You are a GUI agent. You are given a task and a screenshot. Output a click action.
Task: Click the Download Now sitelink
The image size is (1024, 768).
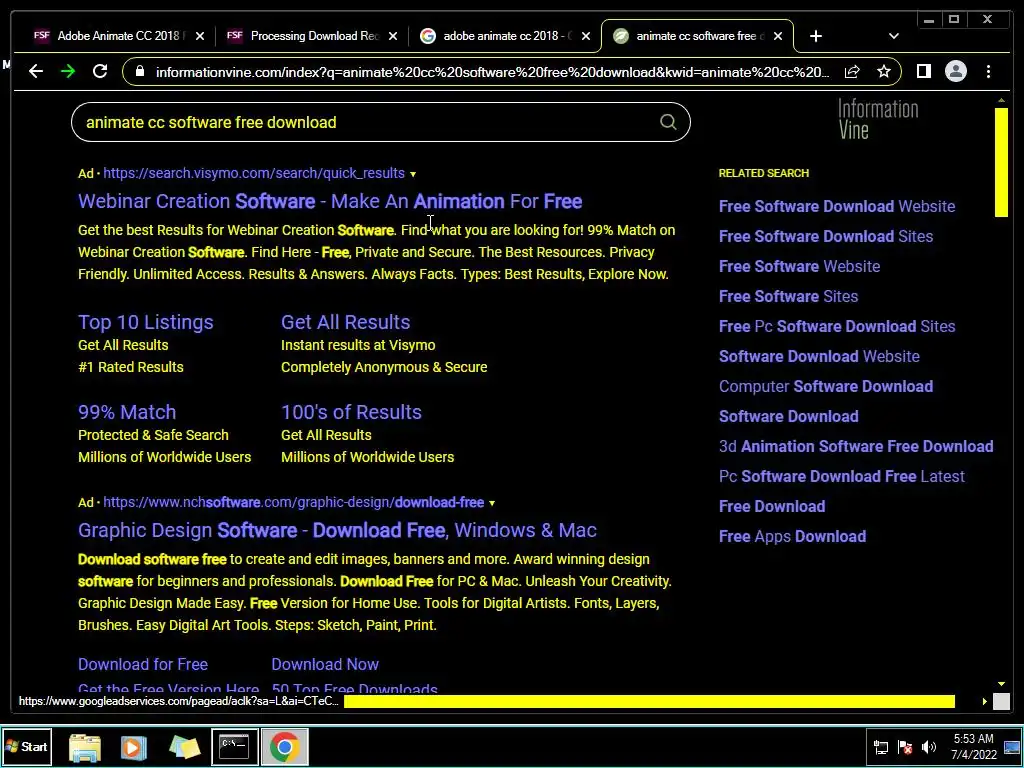(325, 664)
